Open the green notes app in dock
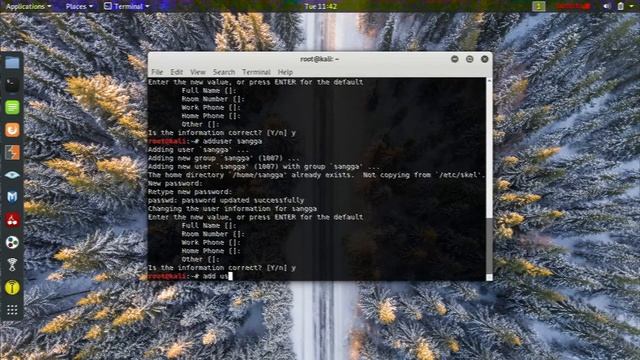640x360 pixels. (x=12, y=107)
